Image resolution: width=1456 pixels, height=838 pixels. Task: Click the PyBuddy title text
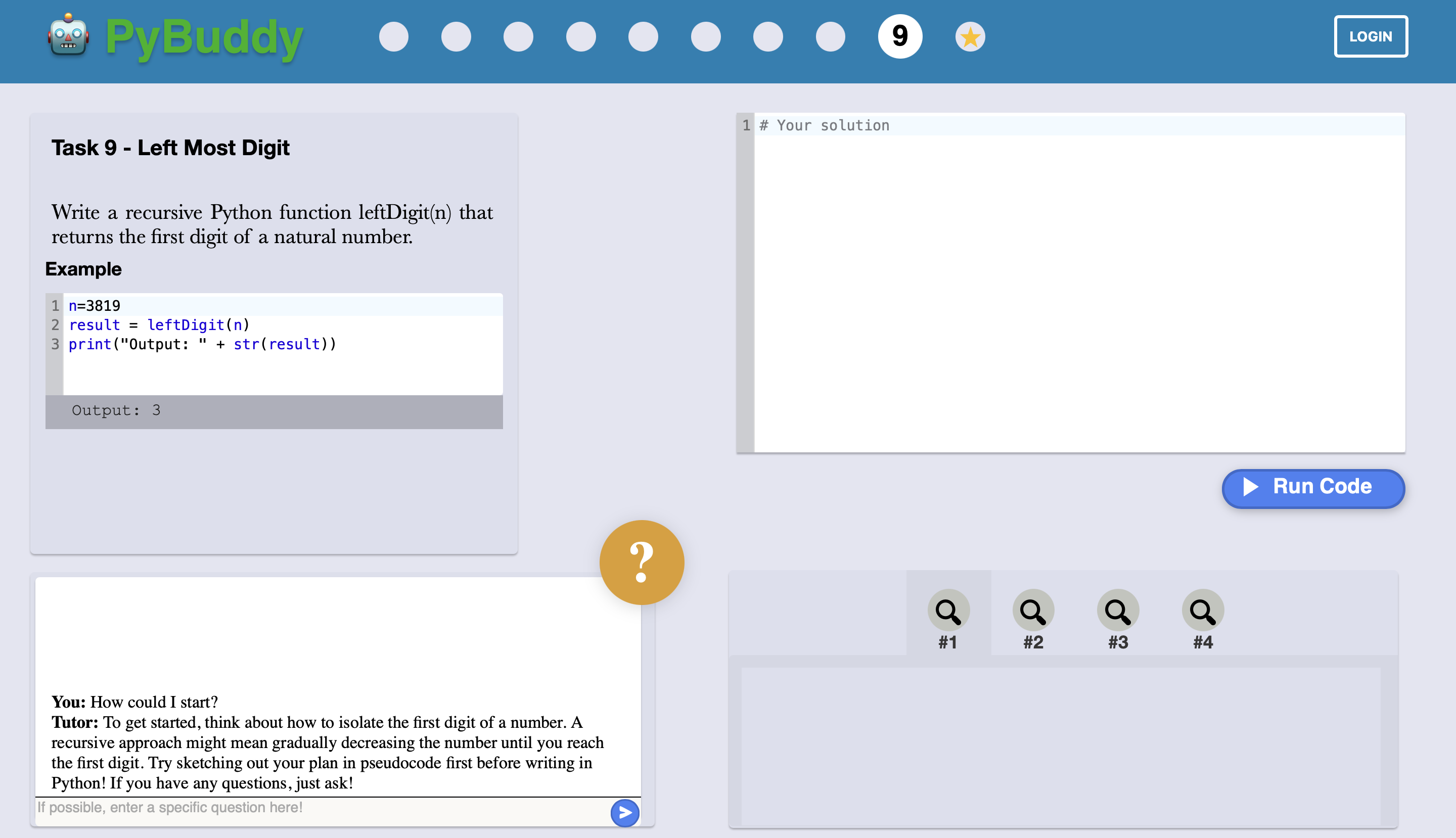pyautogui.click(x=204, y=37)
